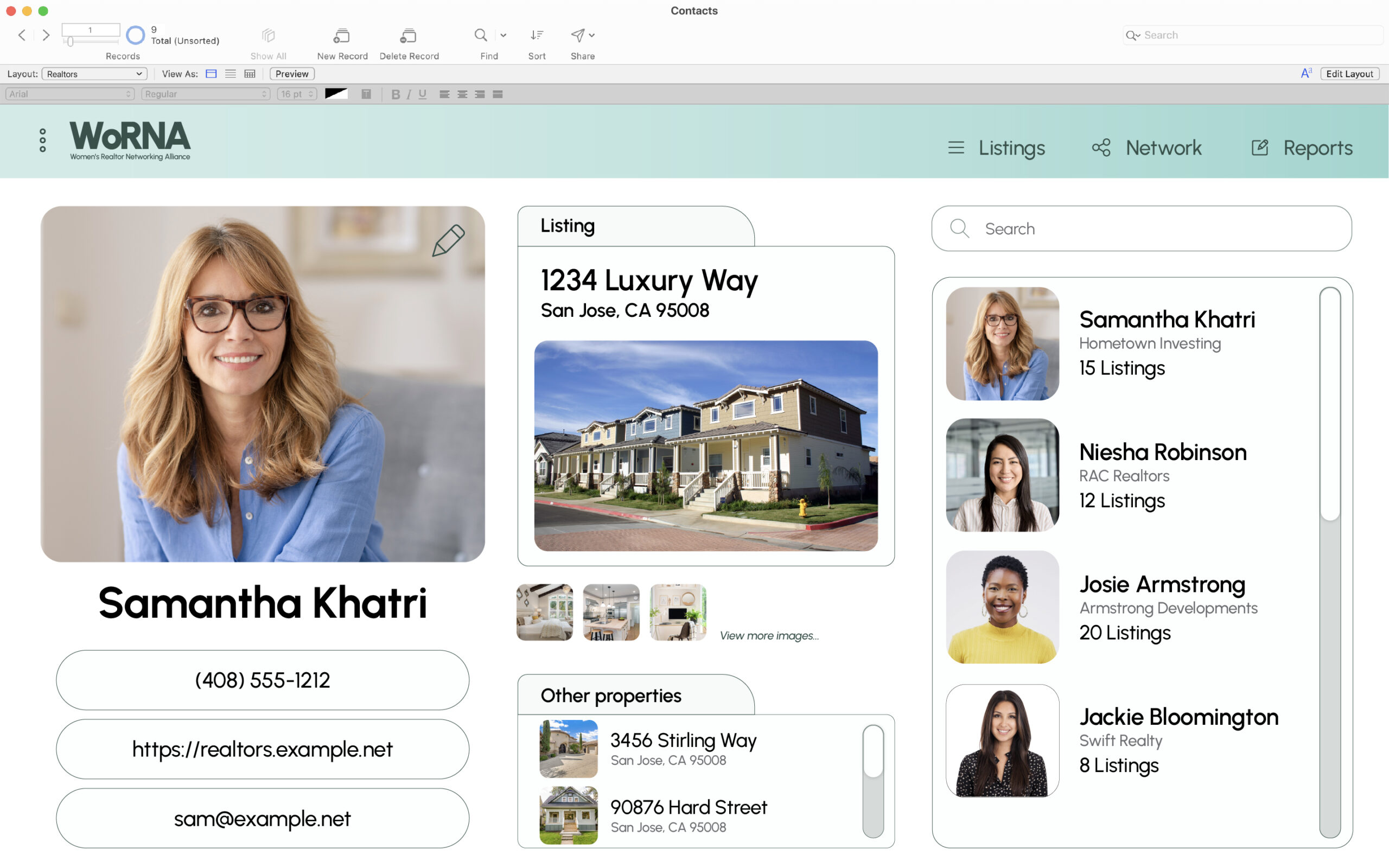Align text right
Image resolution: width=1389 pixels, height=868 pixels.
pos(480,94)
